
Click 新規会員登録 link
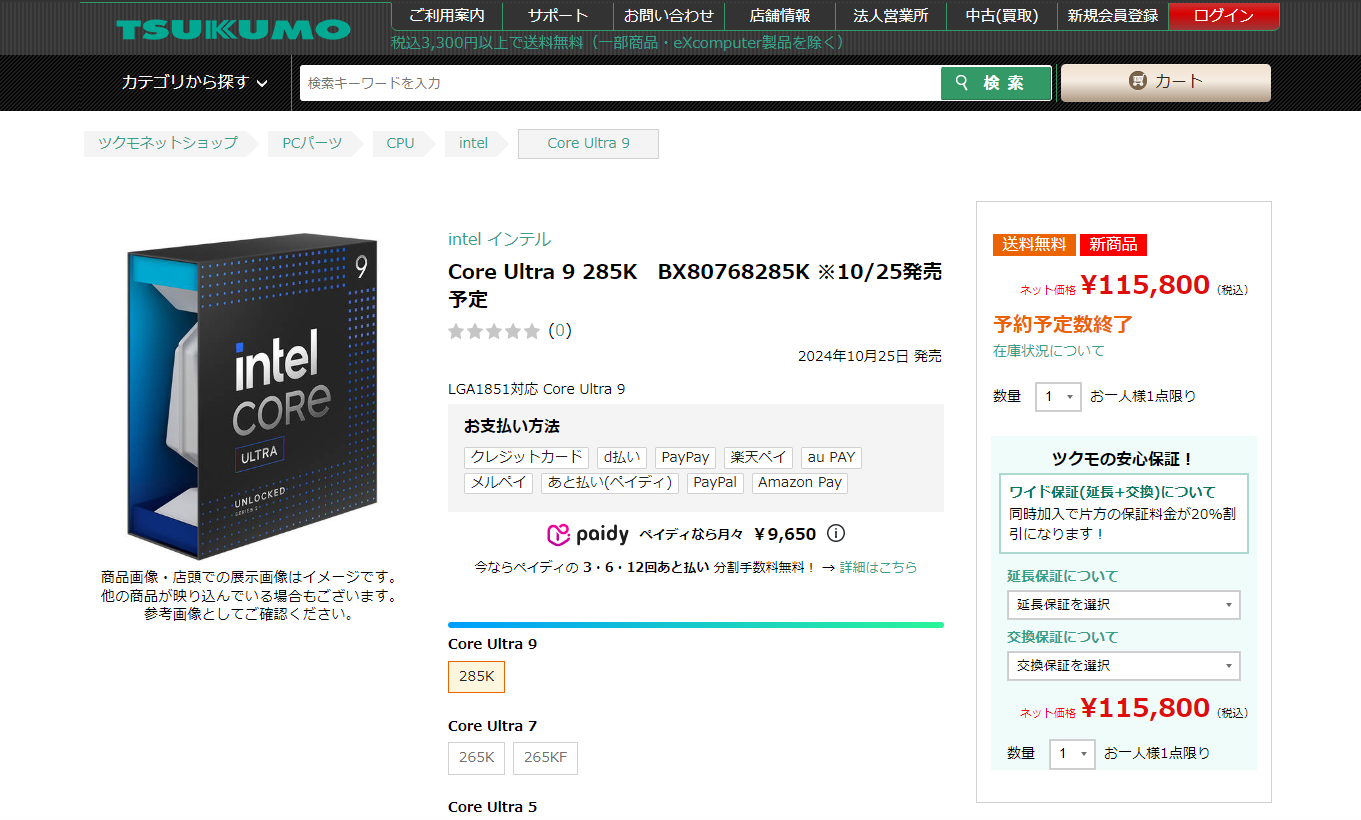click(1113, 16)
